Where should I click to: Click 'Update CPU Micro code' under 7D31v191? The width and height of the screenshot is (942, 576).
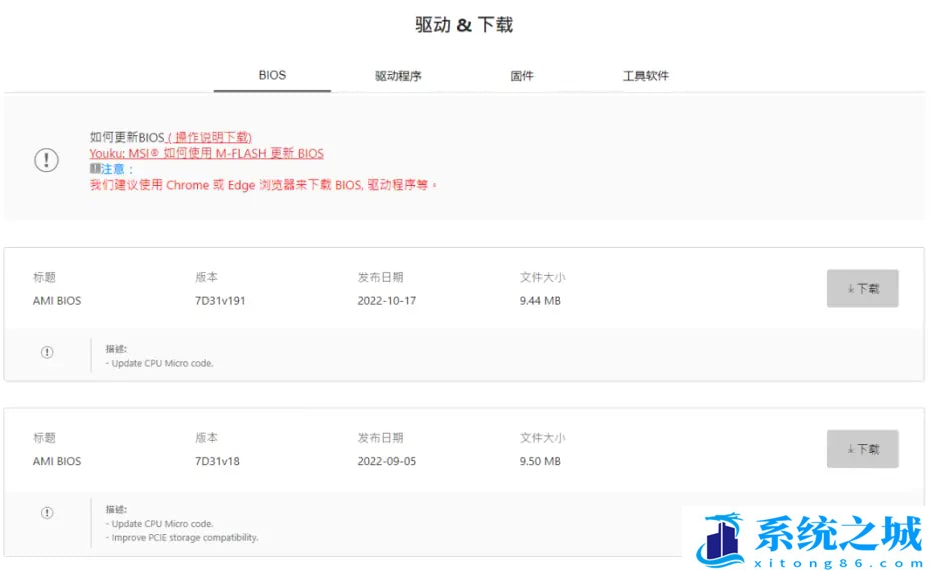(x=160, y=363)
